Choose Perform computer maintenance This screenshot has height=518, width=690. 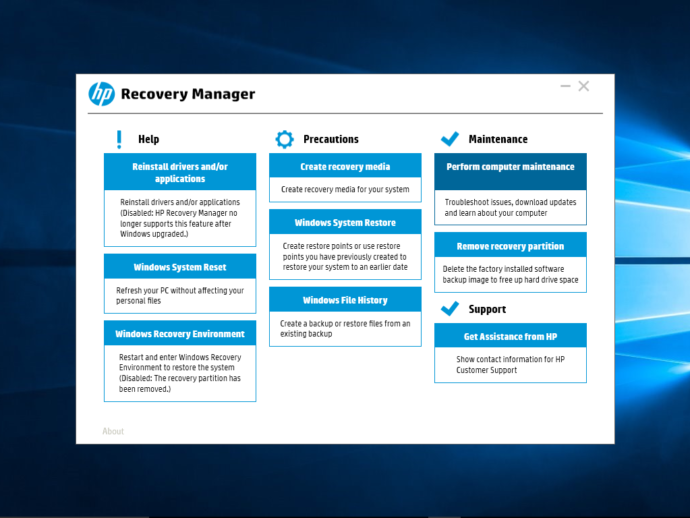tap(510, 172)
